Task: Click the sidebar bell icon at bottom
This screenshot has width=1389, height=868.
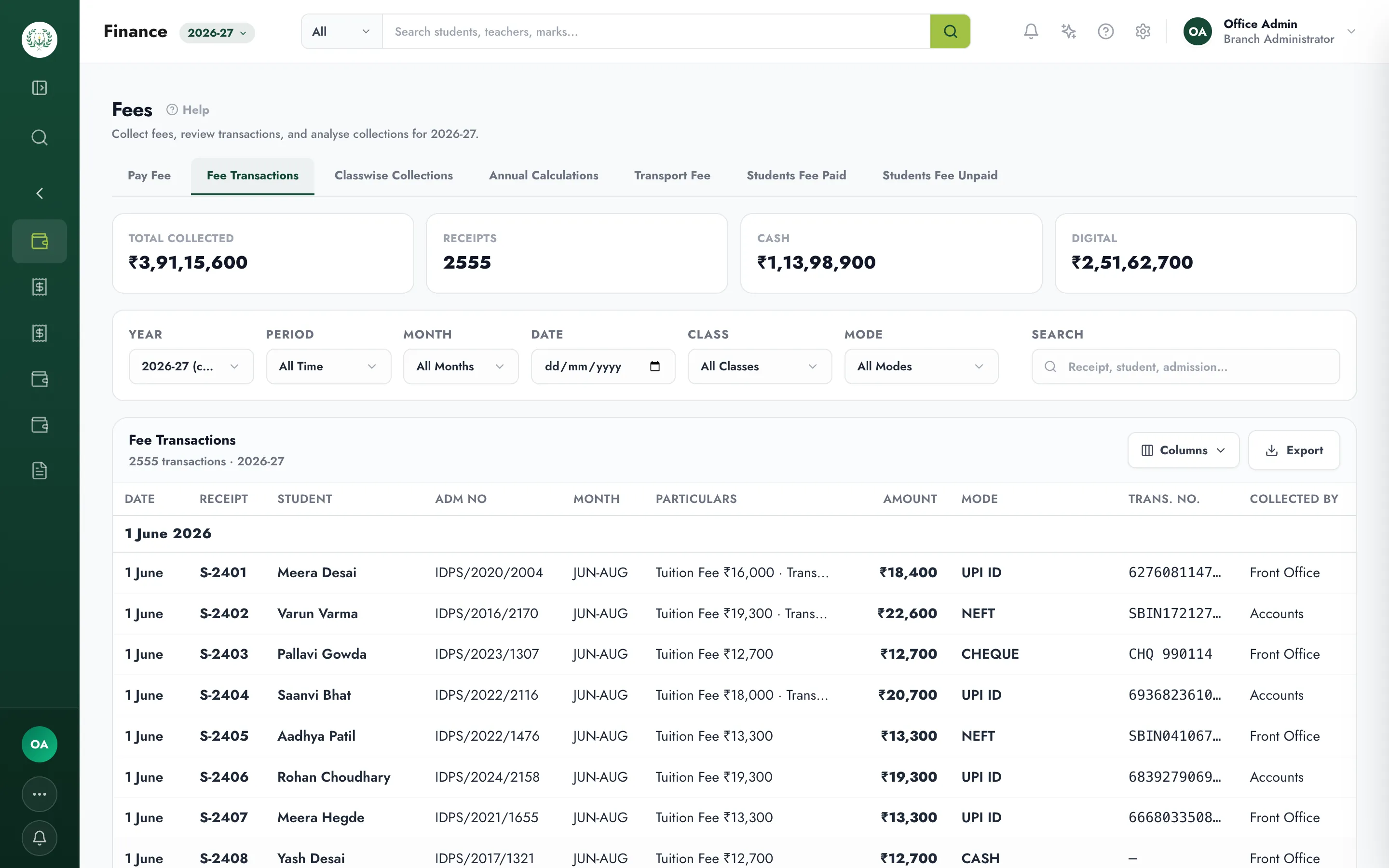Action: 39,839
